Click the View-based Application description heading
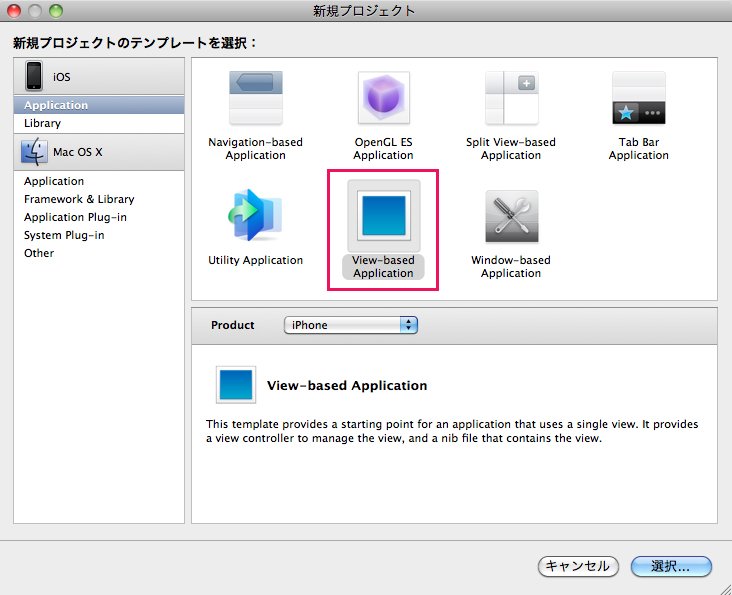Viewport: 732px width, 595px height. 347,385
